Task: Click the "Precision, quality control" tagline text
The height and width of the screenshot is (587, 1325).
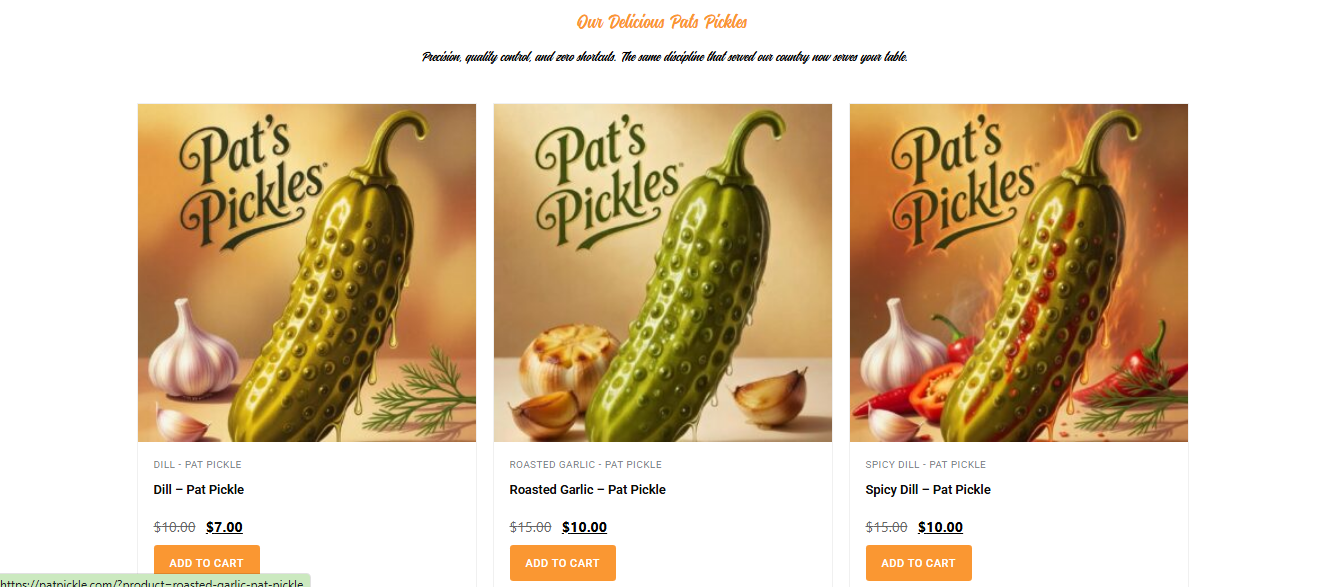Action: [x=664, y=57]
